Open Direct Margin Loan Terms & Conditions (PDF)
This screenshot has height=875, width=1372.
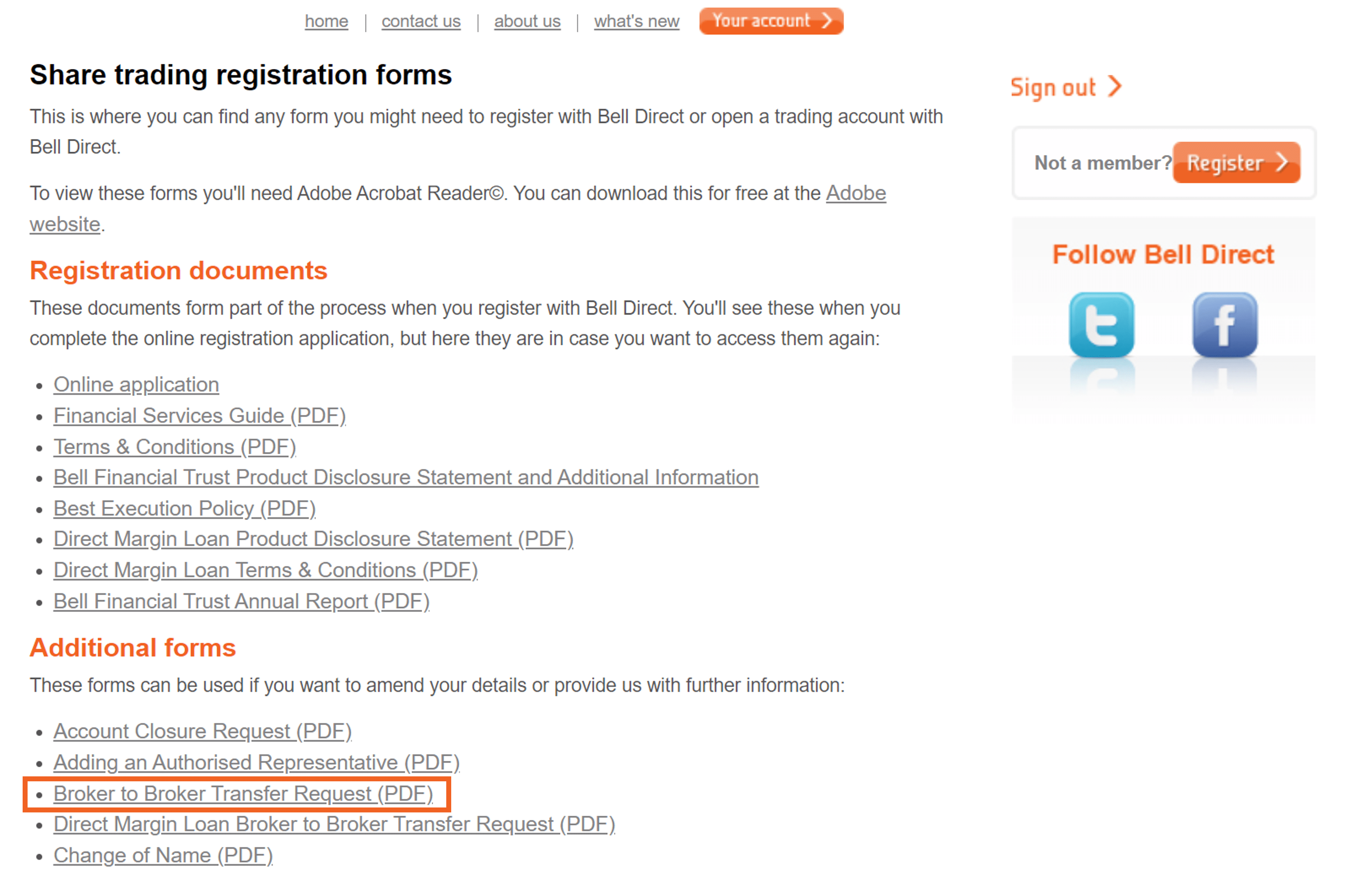(x=266, y=570)
